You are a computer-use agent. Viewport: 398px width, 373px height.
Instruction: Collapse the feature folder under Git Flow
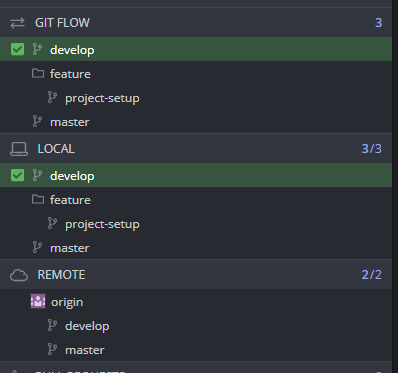coord(196,74)
